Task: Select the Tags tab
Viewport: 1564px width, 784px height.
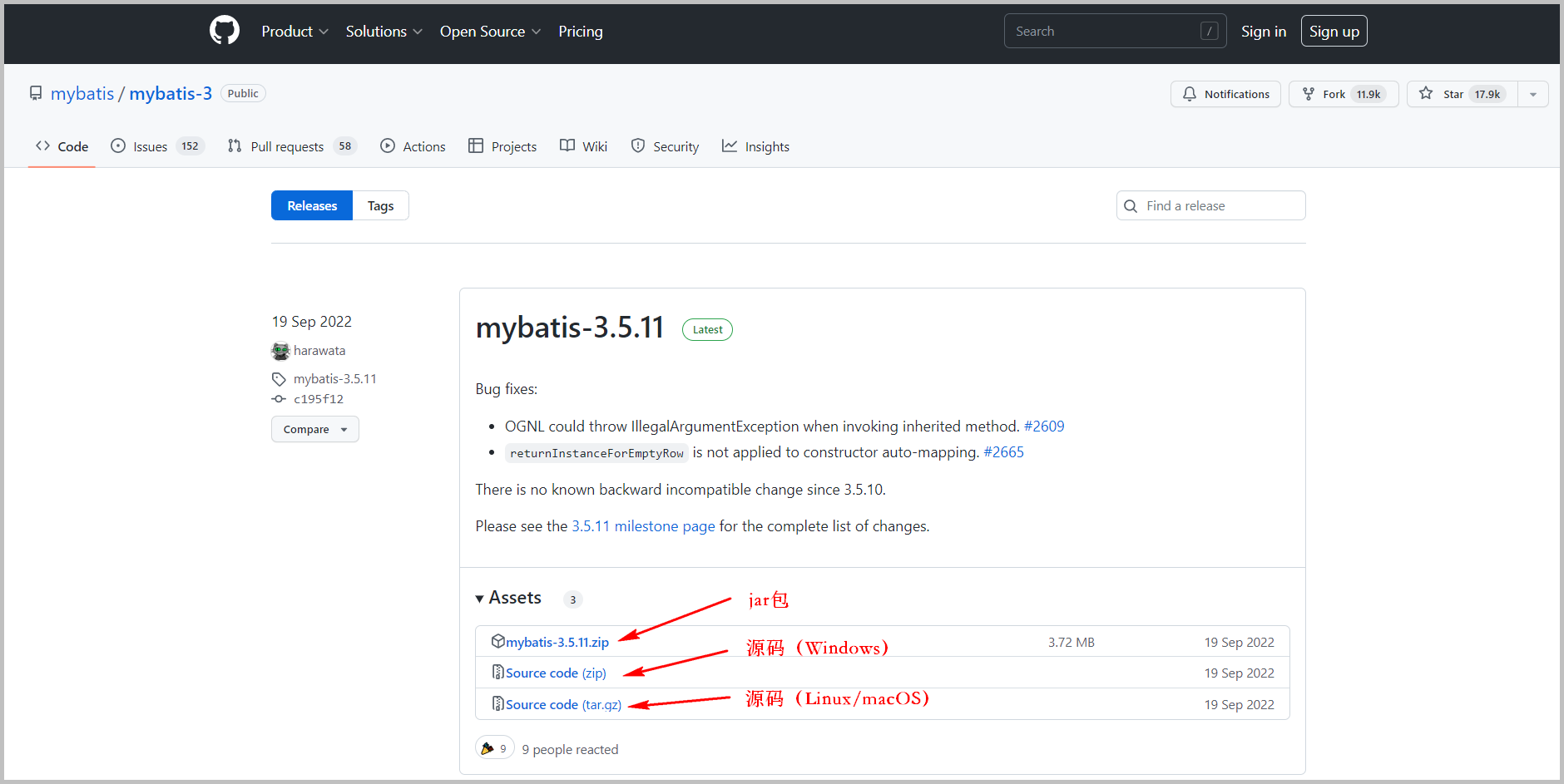Action: pos(380,205)
